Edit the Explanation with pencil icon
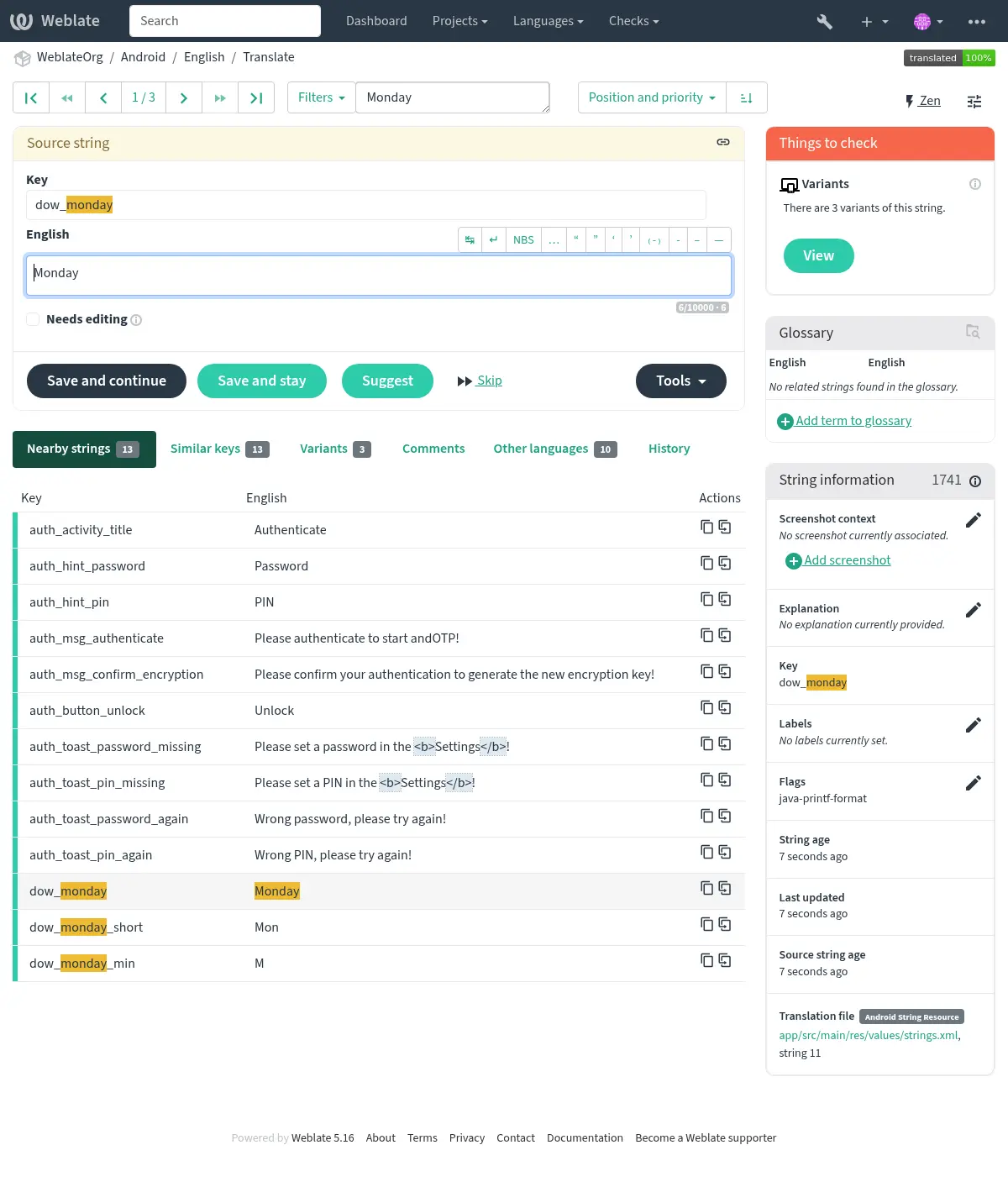 (x=973, y=610)
